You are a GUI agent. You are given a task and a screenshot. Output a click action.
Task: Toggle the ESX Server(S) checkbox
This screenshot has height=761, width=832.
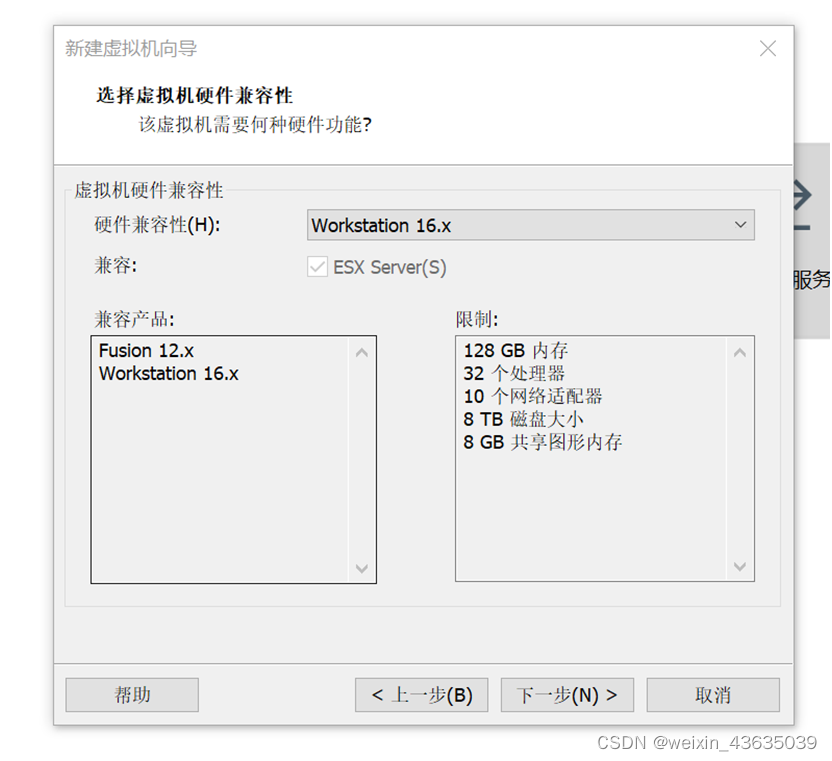(317, 267)
